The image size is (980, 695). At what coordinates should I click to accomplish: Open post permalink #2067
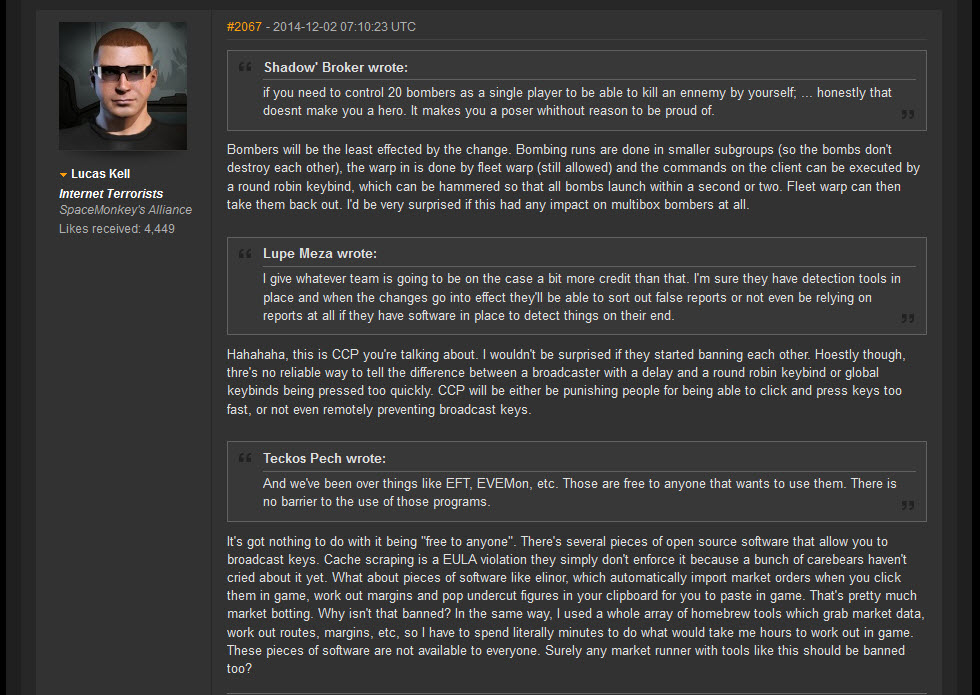pyautogui.click(x=244, y=27)
